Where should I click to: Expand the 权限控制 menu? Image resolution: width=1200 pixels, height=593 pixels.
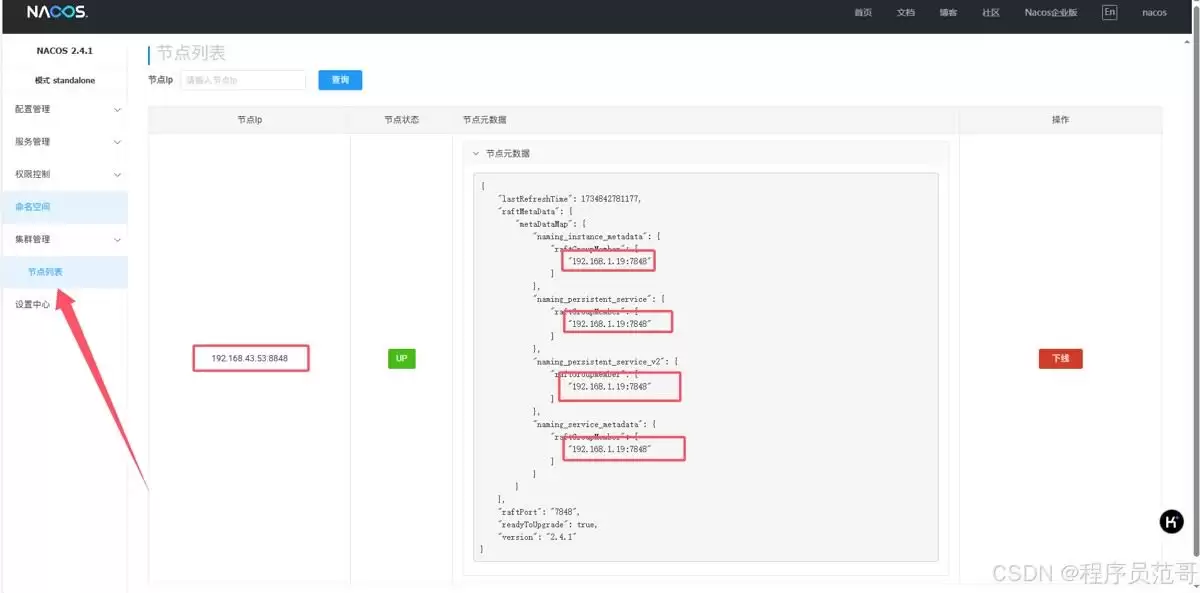(x=64, y=174)
